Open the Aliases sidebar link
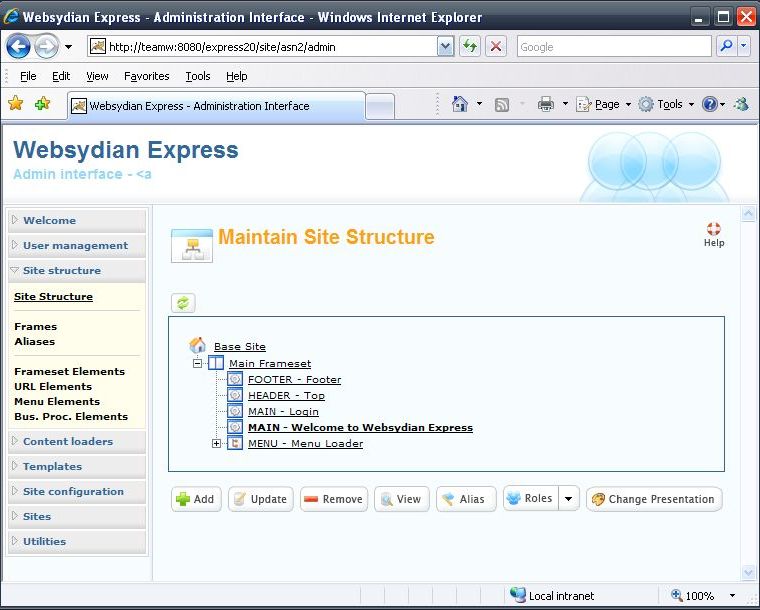760x610 pixels. [35, 341]
